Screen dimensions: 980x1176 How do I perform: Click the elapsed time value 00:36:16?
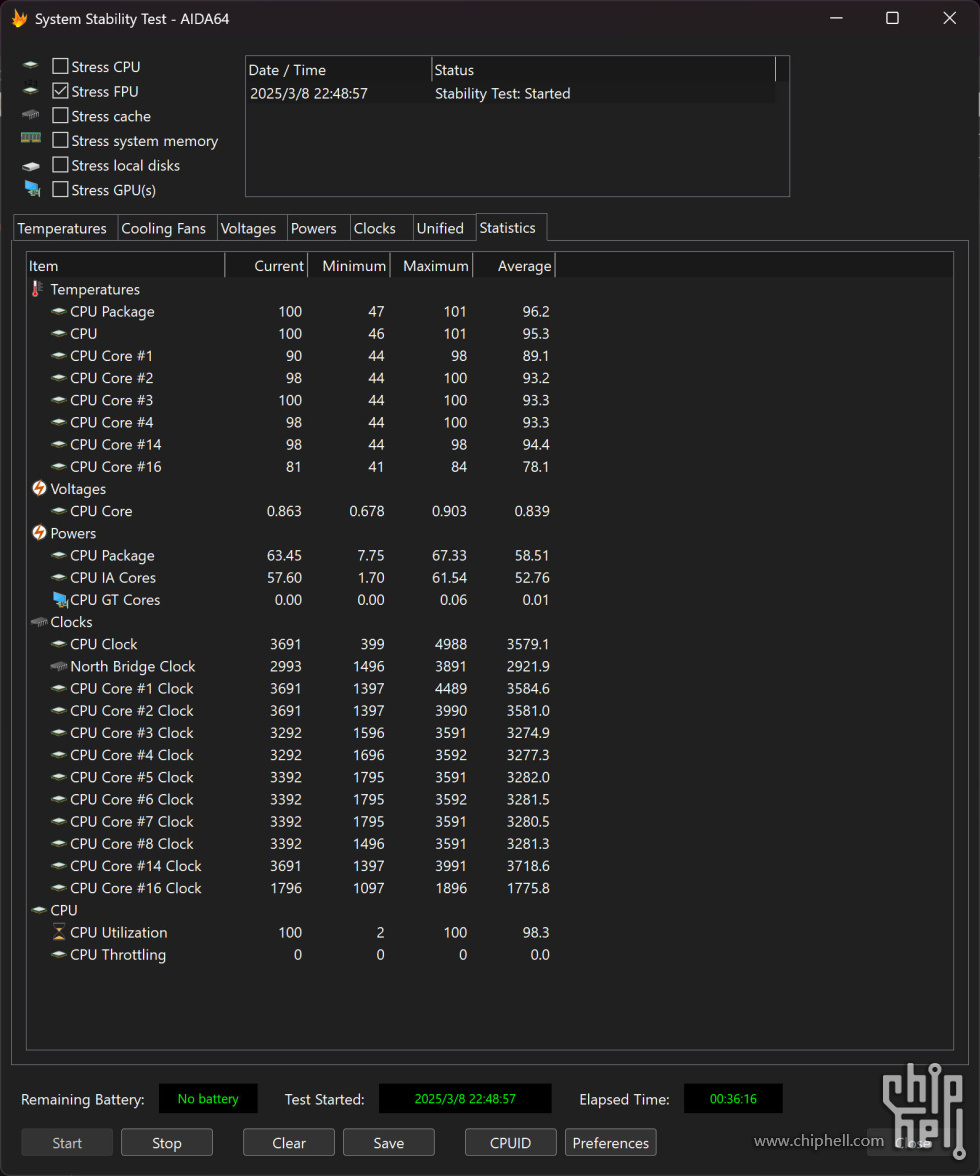pos(733,1099)
